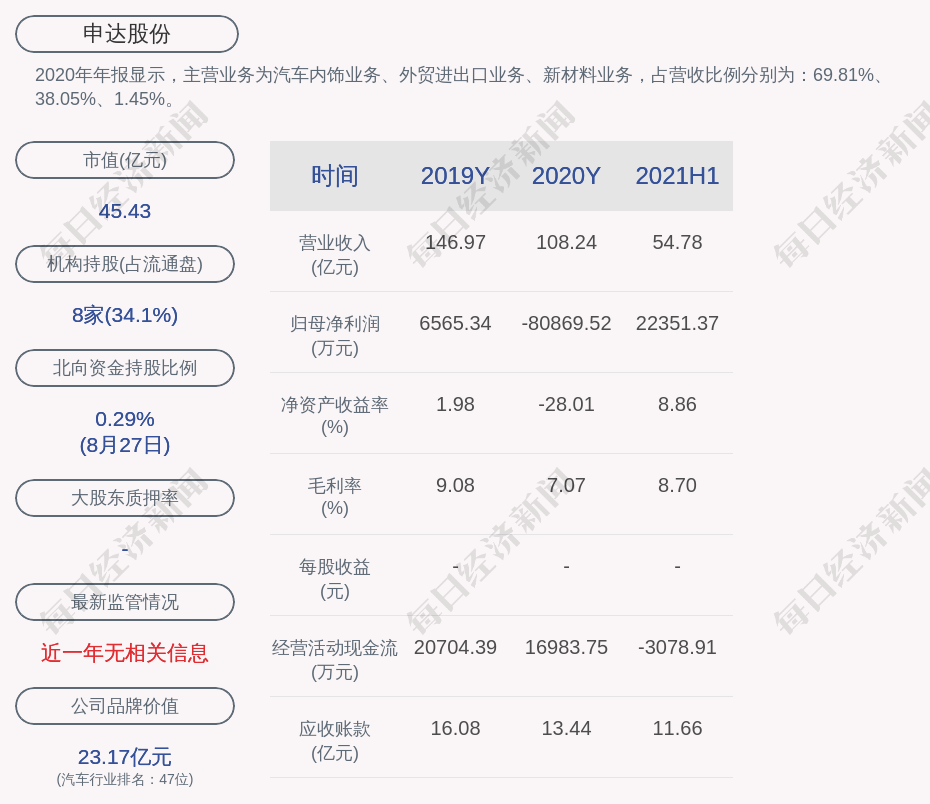Select net profit value -80869.52
The image size is (930, 804).
click(x=566, y=323)
